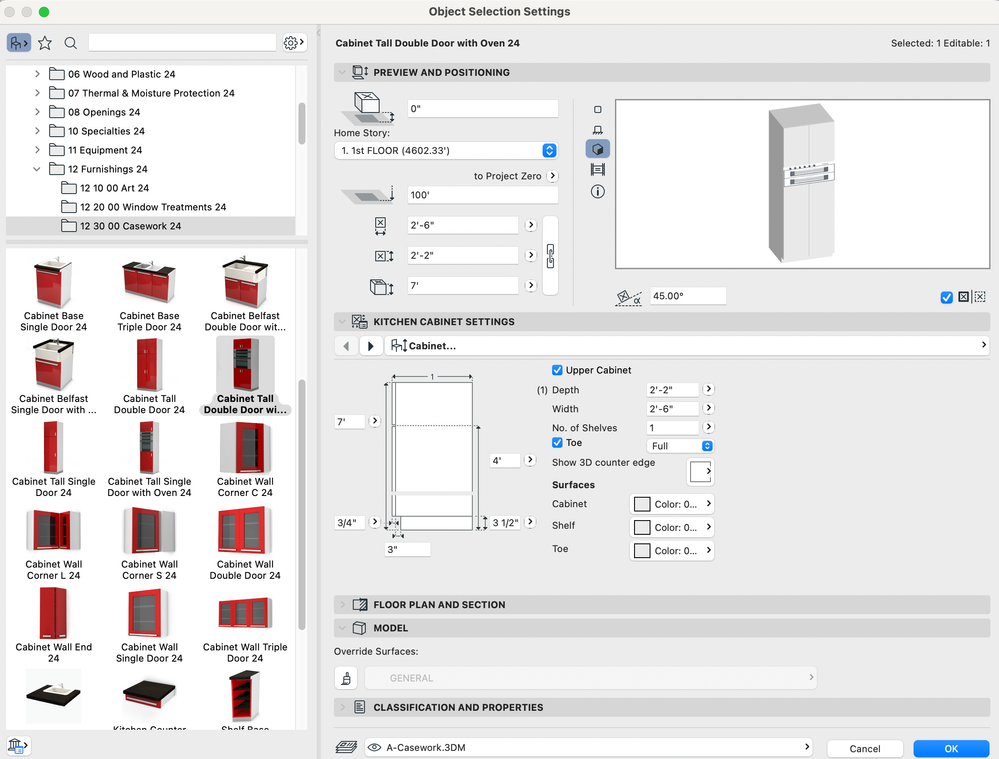Click the Override Surfaces paint icon

click(x=346, y=678)
